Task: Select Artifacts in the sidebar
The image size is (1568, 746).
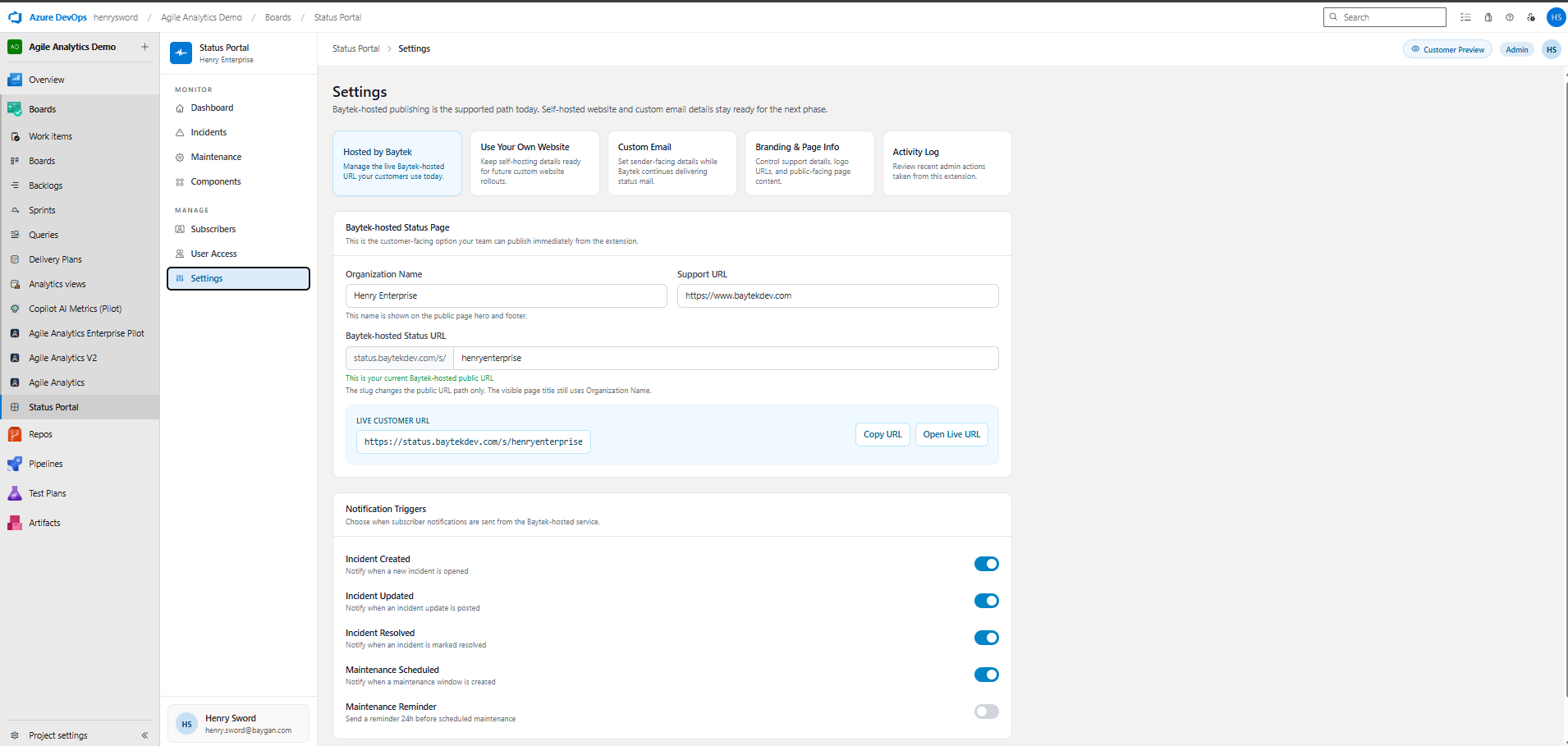Action: pos(45,522)
